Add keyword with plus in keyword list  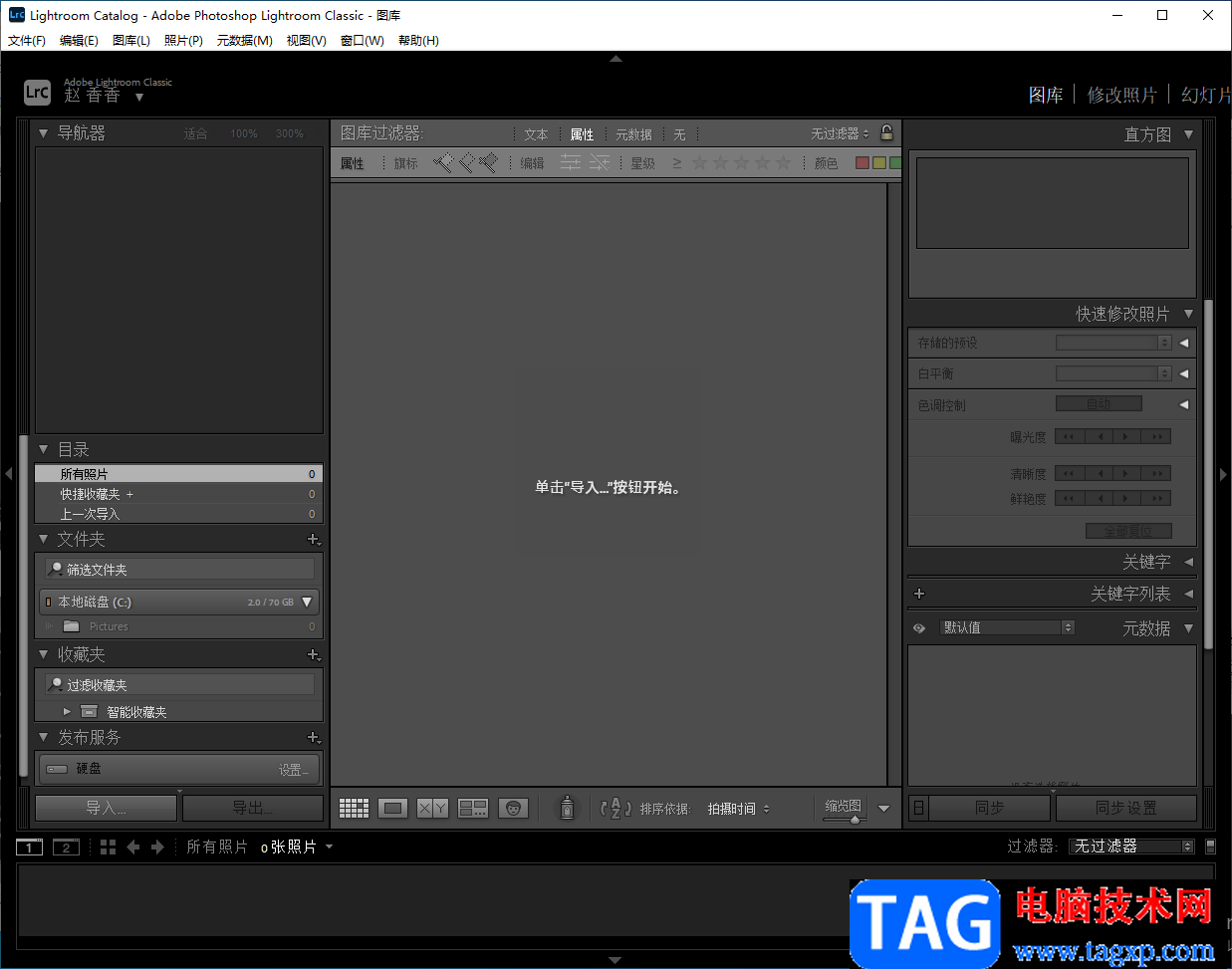pyautogui.click(x=919, y=594)
